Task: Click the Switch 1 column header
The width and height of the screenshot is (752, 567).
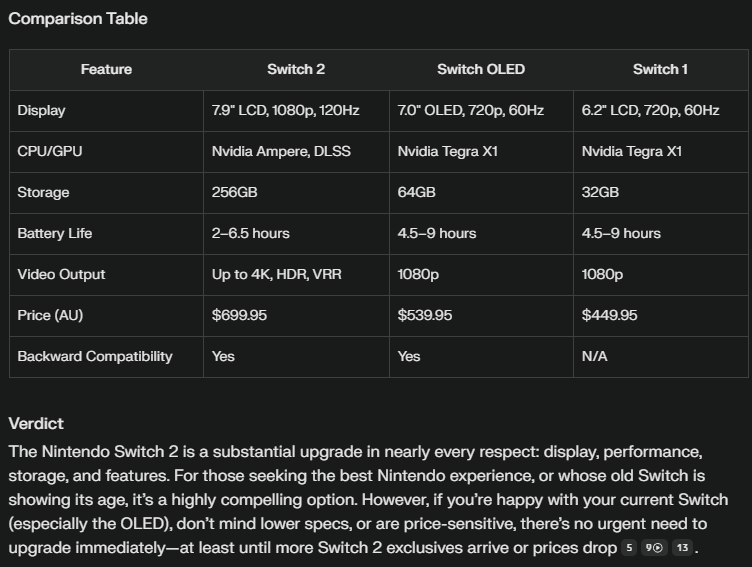Action: coord(660,70)
